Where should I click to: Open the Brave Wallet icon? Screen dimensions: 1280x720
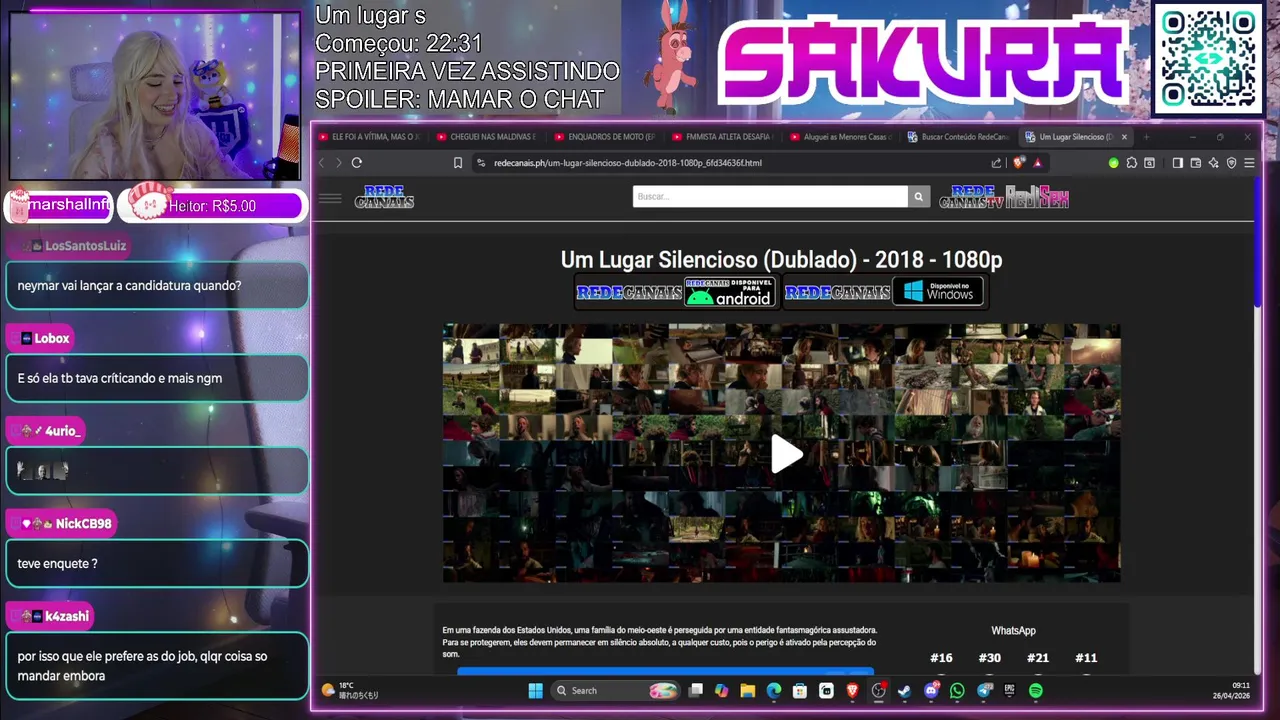click(x=1195, y=163)
